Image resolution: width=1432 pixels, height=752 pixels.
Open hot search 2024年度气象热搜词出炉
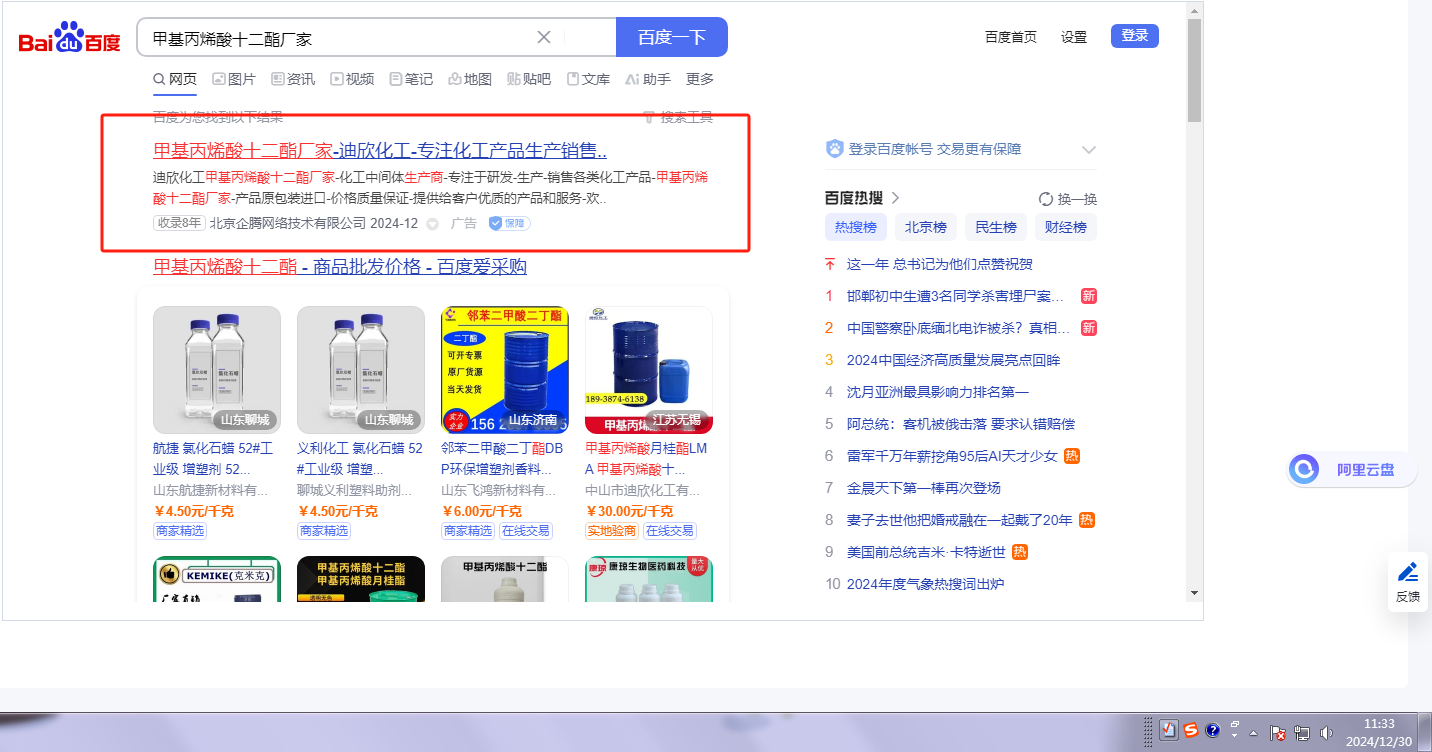926,584
